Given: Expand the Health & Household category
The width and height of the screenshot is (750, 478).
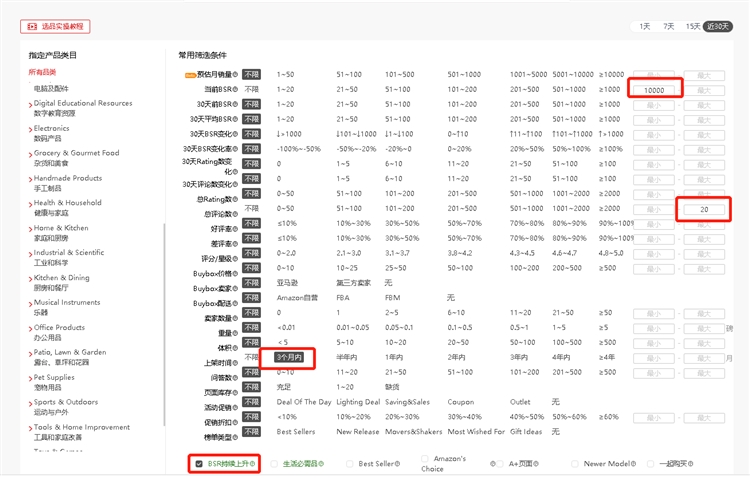Looking at the screenshot, I should pos(31,204).
